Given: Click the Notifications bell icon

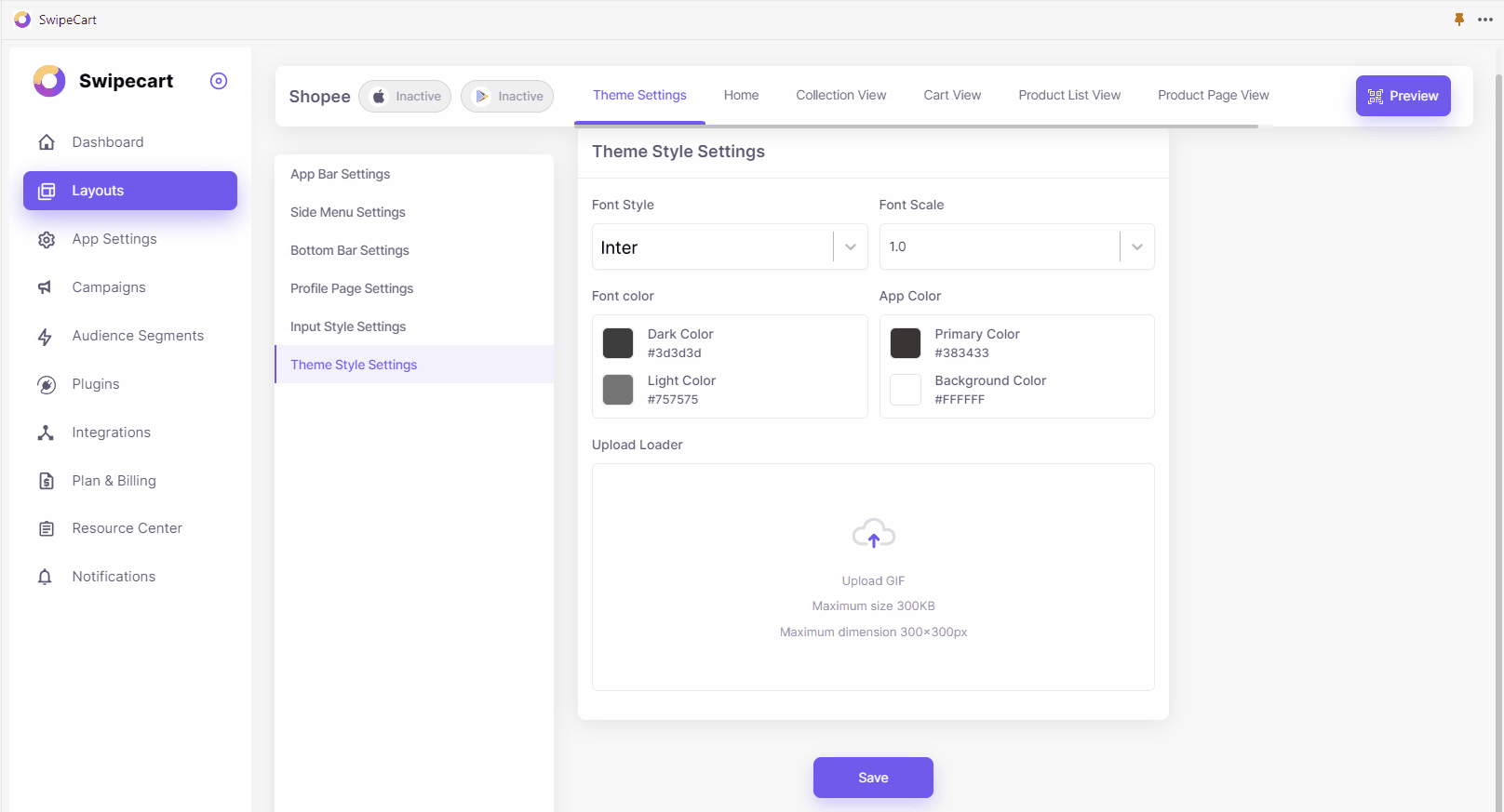Looking at the screenshot, I should click(x=46, y=577).
